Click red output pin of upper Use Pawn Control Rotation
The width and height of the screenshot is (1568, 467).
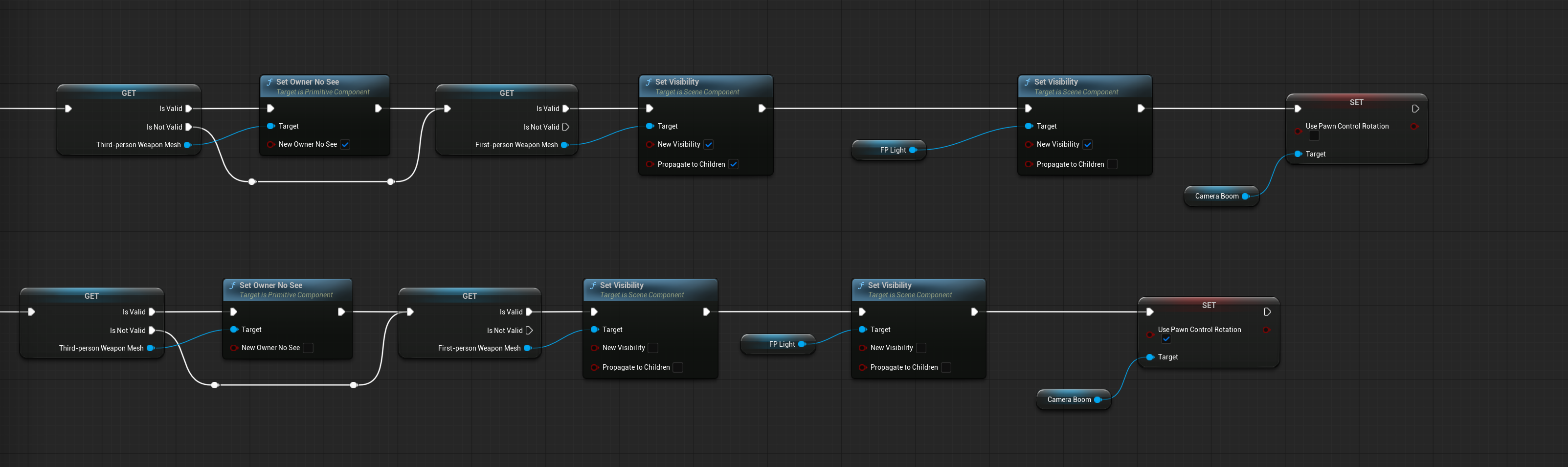(1414, 126)
